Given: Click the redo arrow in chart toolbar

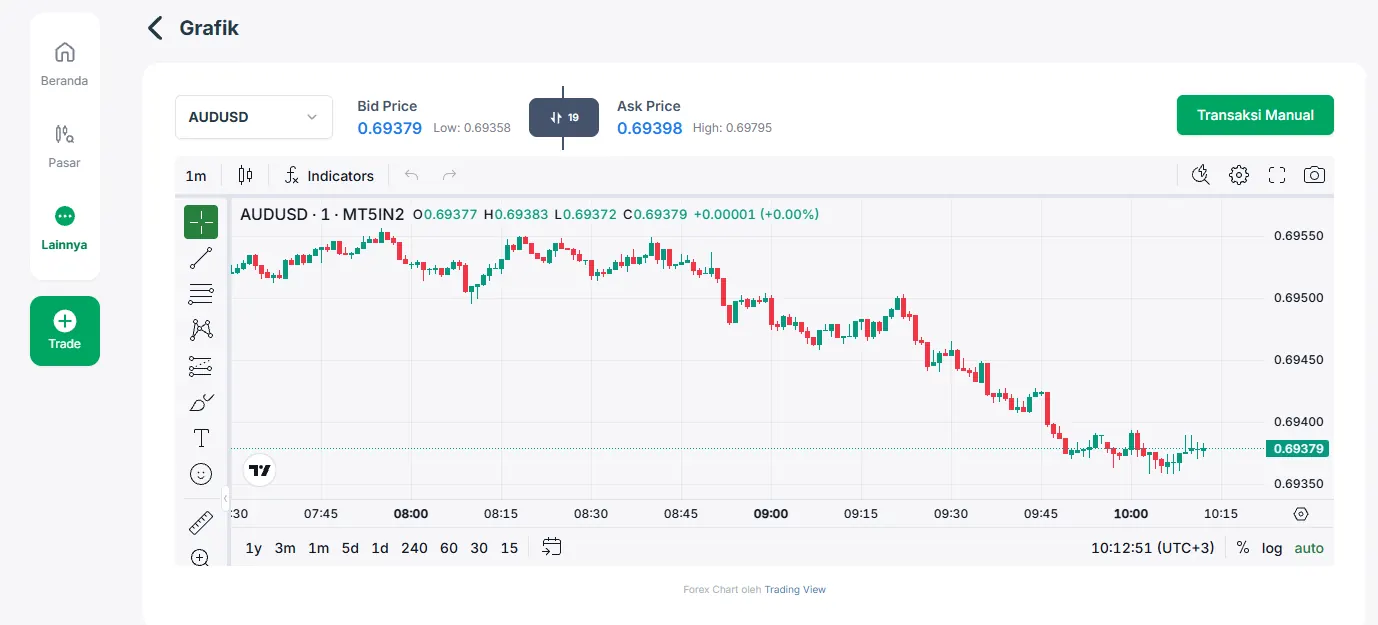Looking at the screenshot, I should [x=449, y=175].
